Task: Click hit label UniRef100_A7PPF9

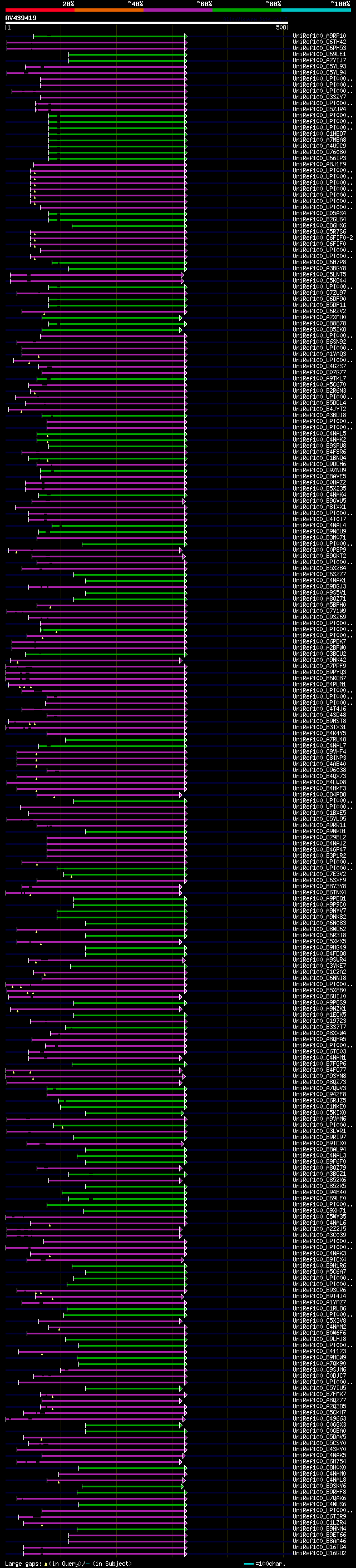Action: click(x=319, y=666)
